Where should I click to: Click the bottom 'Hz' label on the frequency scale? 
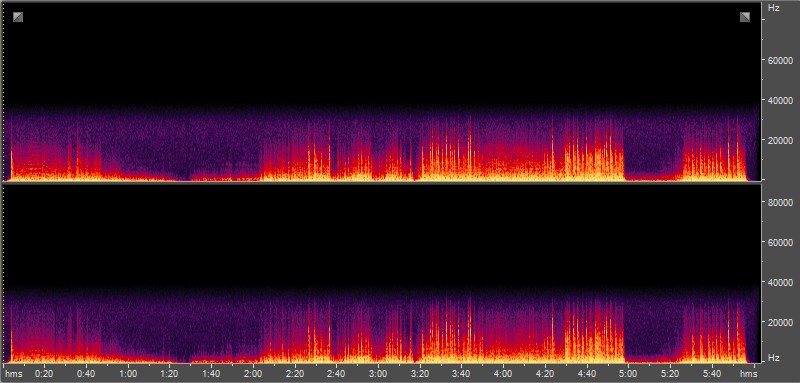[x=773, y=358]
